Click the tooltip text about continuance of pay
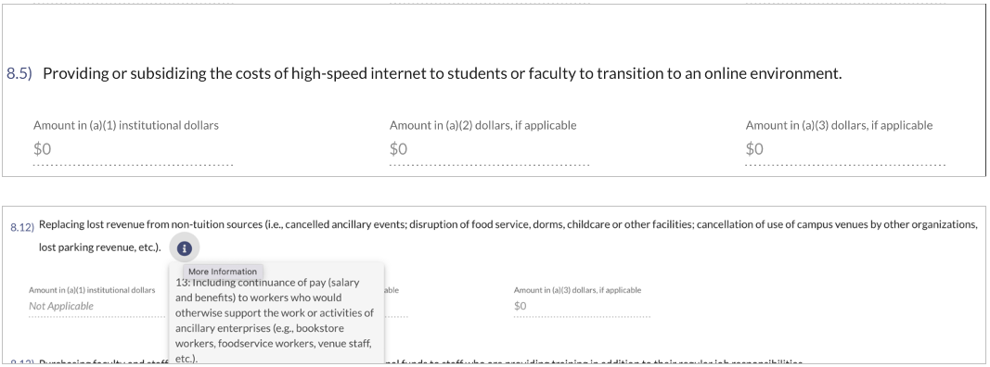This screenshot has height=367, width=990. tap(276, 321)
